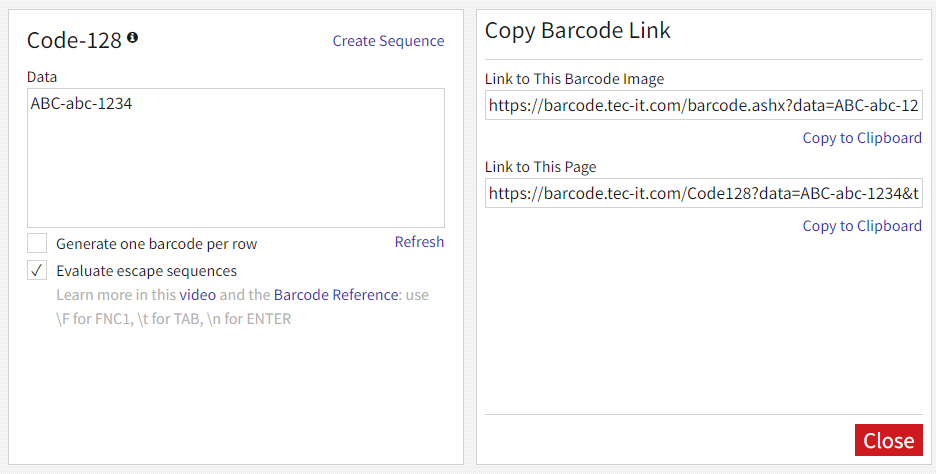Uncheck the Evaluate escape sequences checkbox
The width and height of the screenshot is (936, 474).
(x=37, y=270)
